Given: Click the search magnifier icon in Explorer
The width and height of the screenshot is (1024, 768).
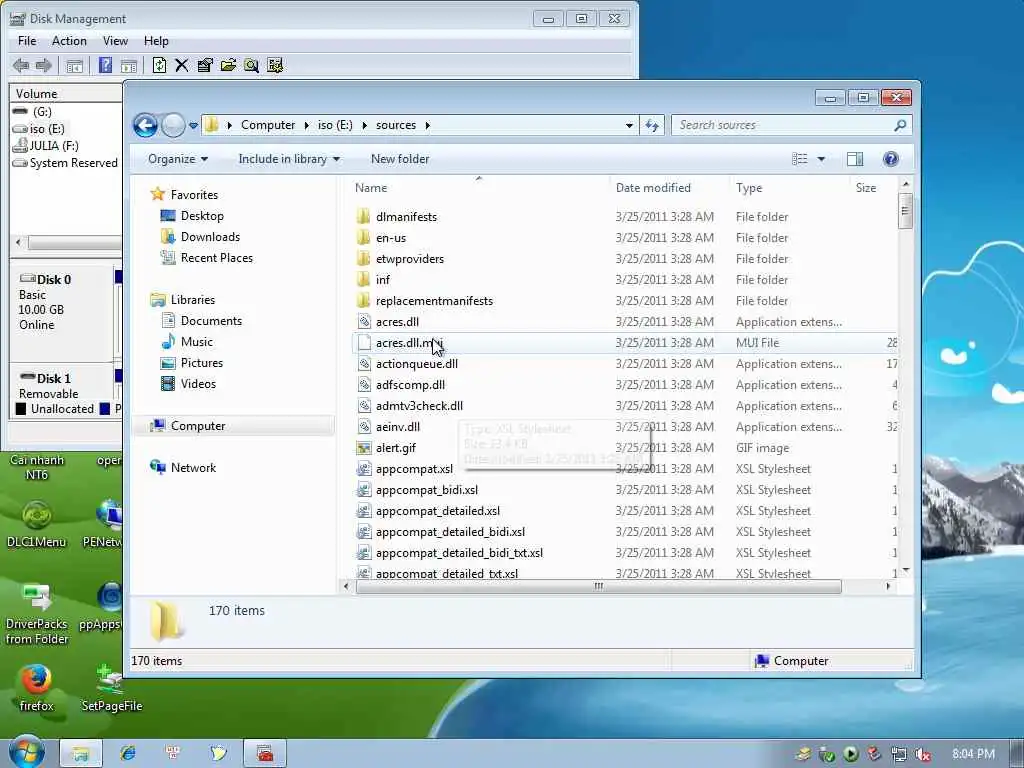Looking at the screenshot, I should pos(900,125).
